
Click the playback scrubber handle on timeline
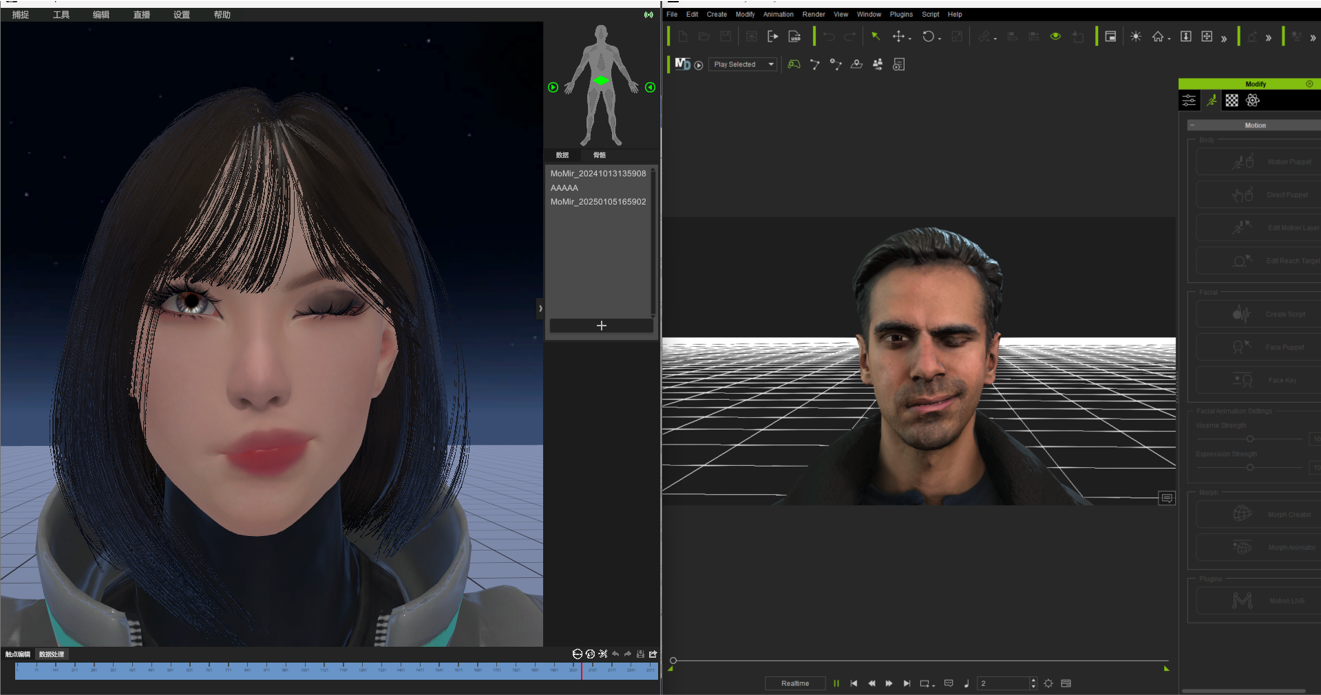(x=673, y=660)
